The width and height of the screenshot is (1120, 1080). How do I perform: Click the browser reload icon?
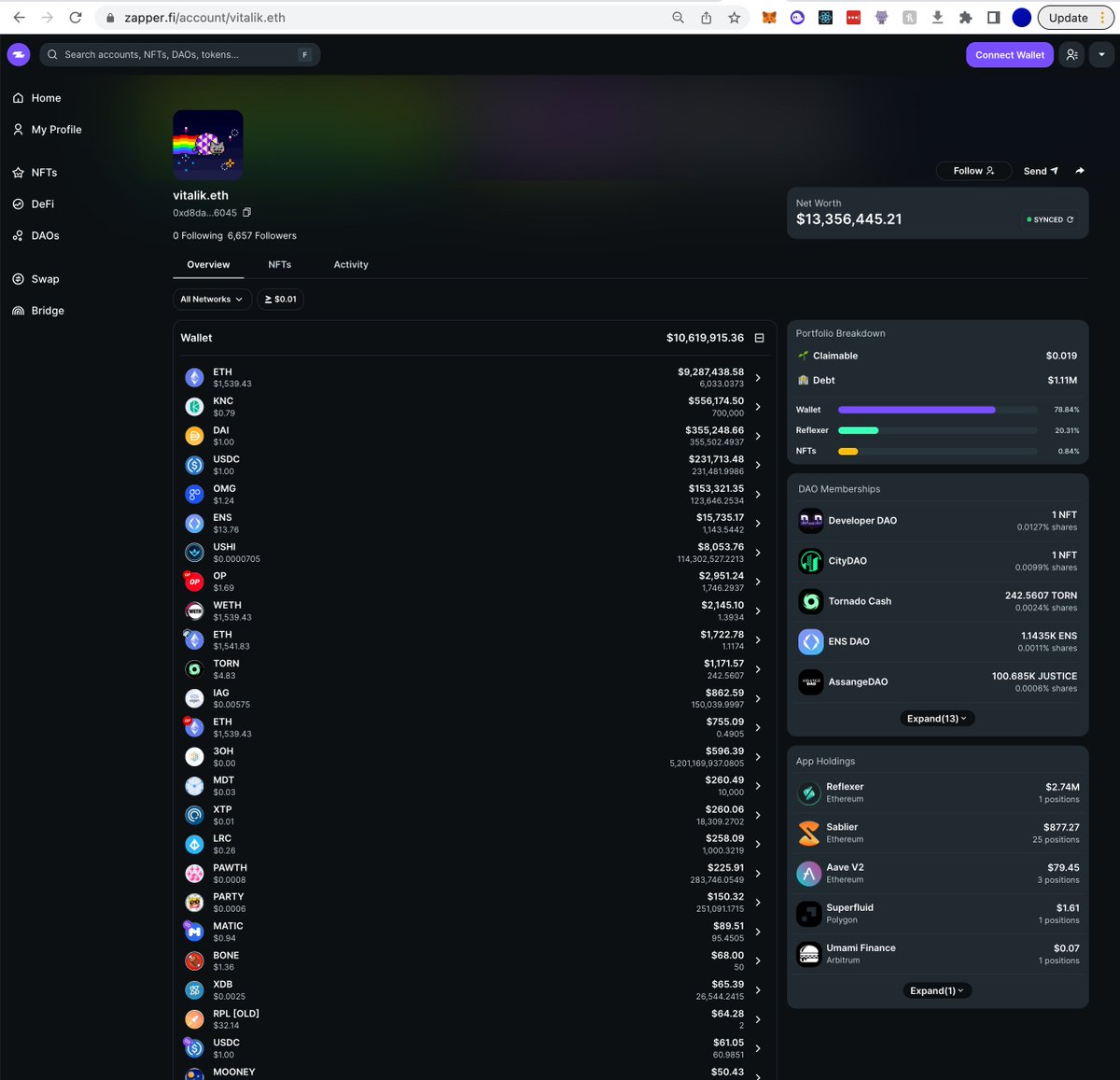pyautogui.click(x=76, y=17)
